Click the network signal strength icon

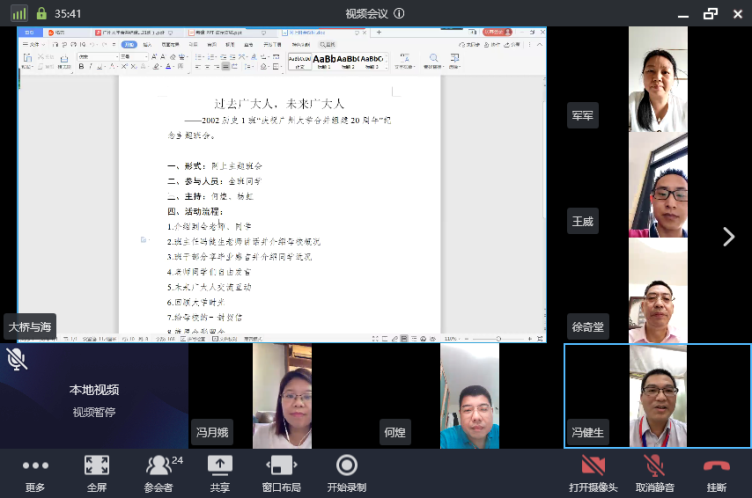coord(19,13)
